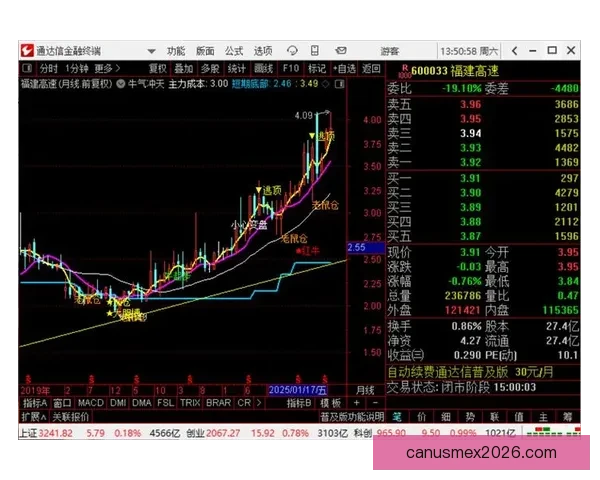Click stock name 600033 福建高速

pyautogui.click(x=455, y=71)
